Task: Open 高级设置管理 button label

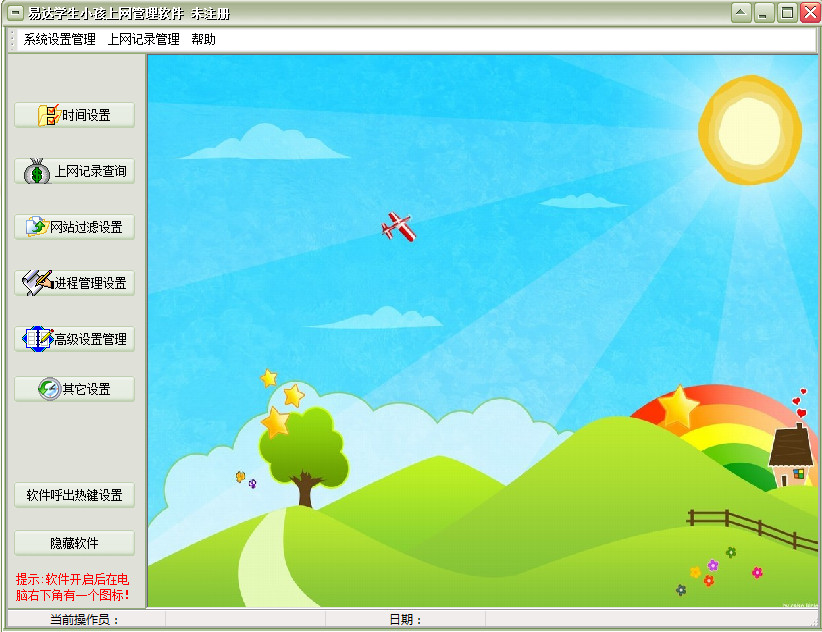Action: tap(91, 339)
